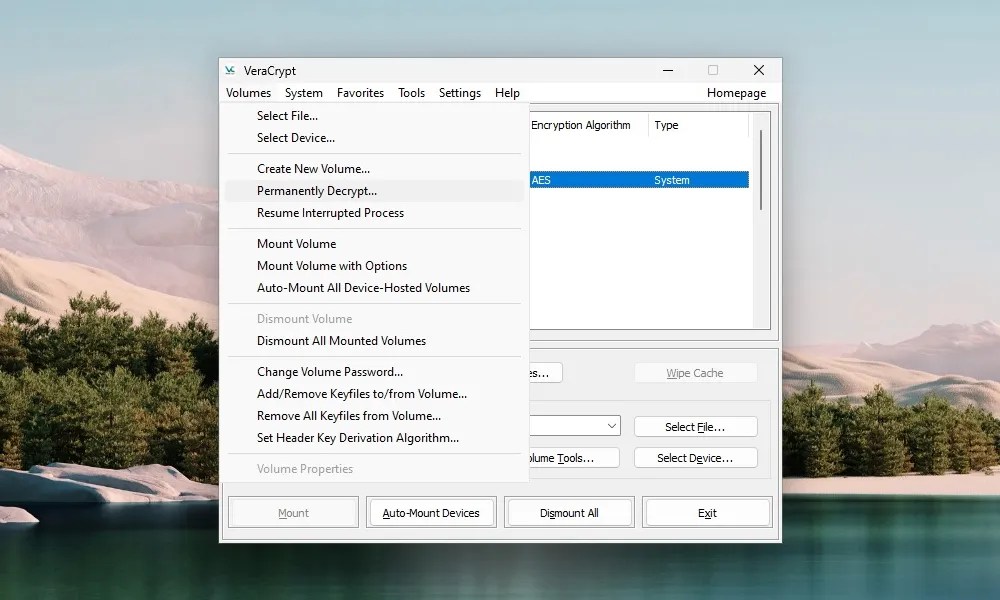
Task: Choose "Permanently Decrypt..." in the Volumes menu
Action: coord(317,190)
